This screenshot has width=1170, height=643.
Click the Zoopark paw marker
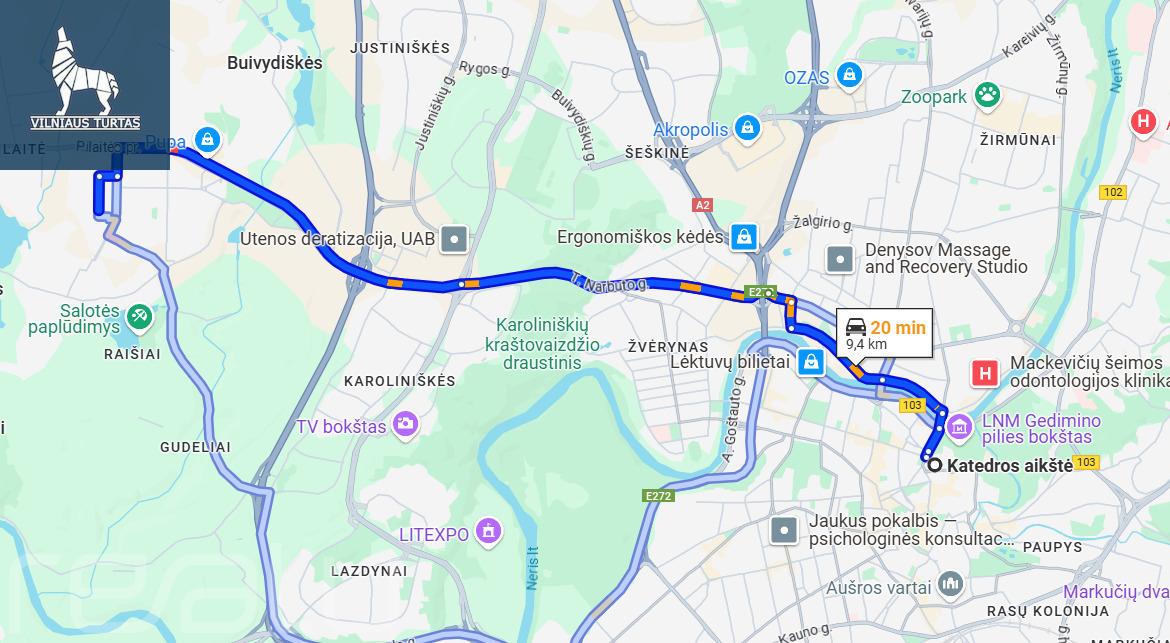[987, 95]
